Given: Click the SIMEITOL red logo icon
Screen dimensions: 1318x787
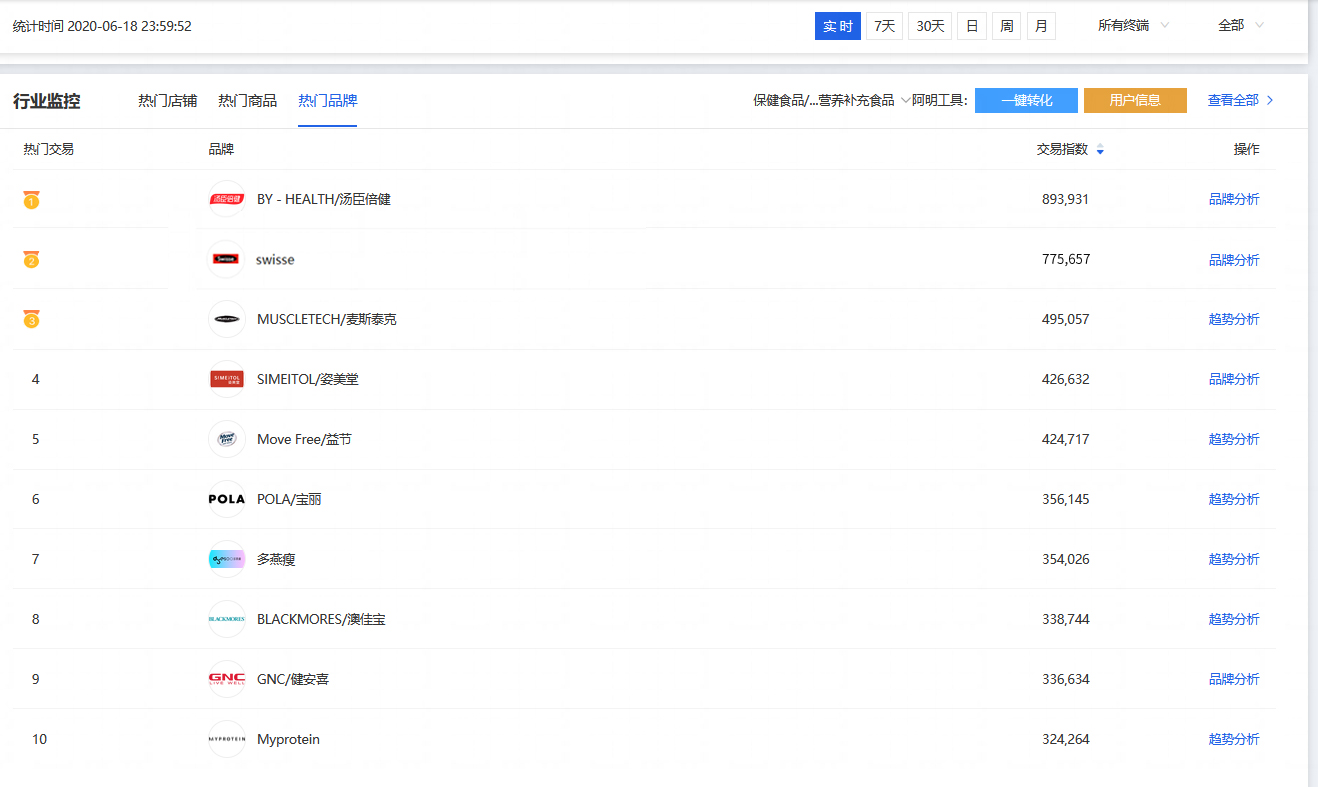Looking at the screenshot, I should (x=227, y=379).
